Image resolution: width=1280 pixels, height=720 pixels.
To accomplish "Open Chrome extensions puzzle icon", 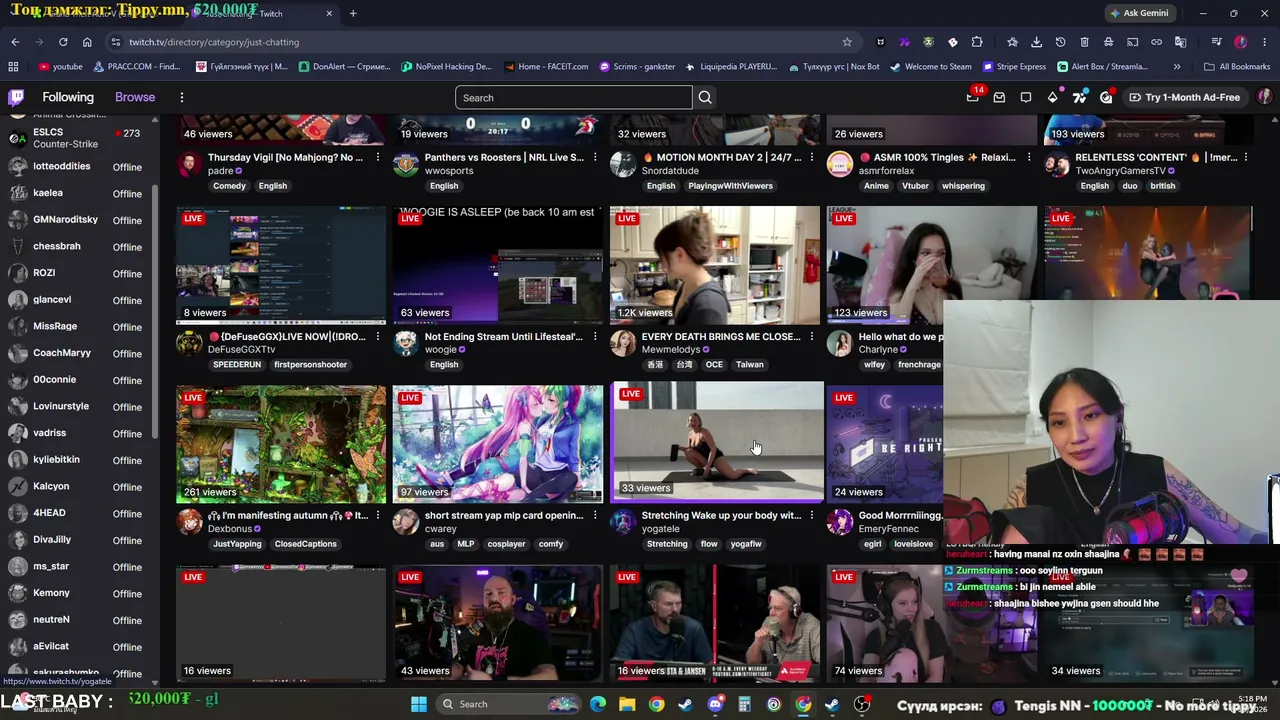I will (977, 42).
